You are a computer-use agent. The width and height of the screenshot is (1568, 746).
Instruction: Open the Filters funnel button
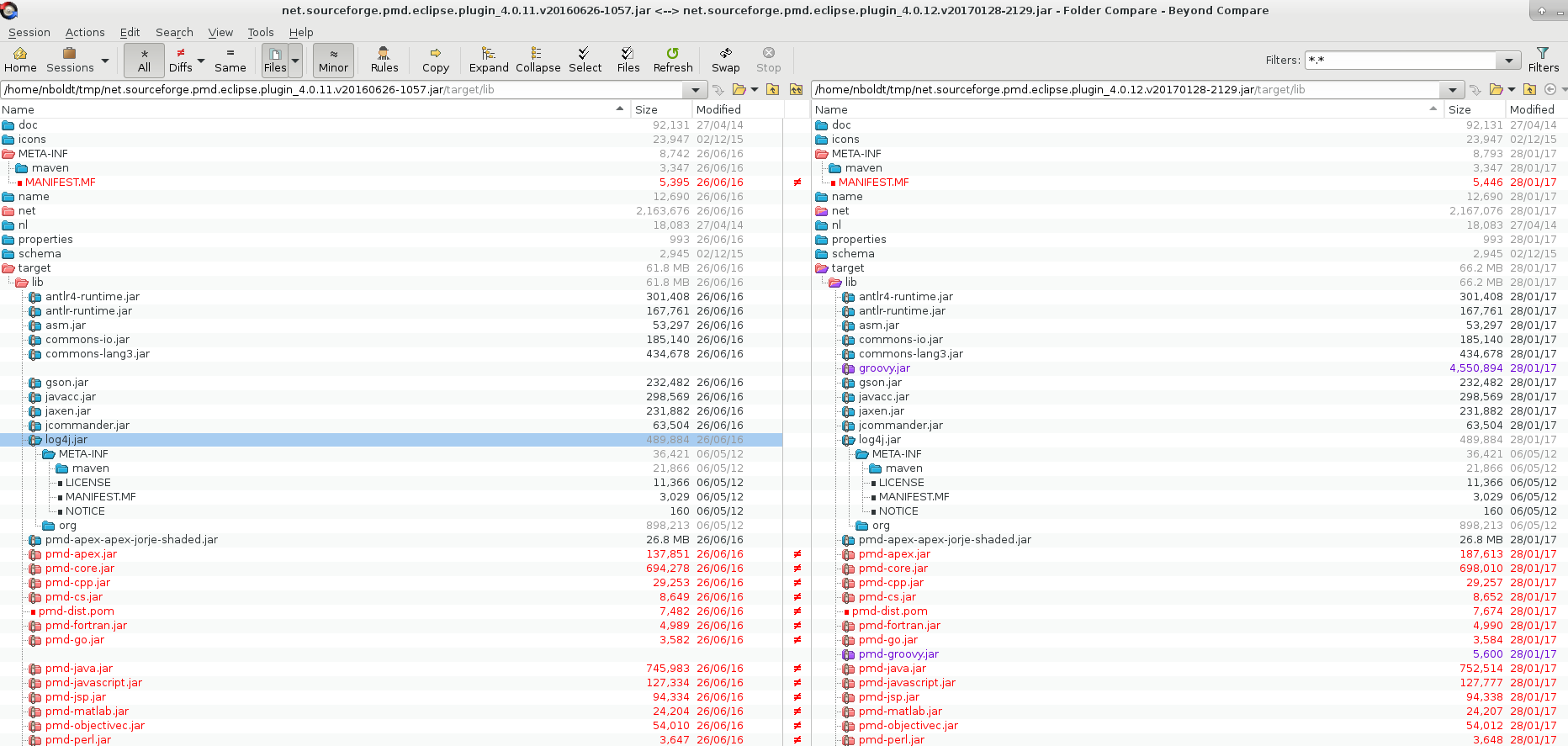point(1543,60)
